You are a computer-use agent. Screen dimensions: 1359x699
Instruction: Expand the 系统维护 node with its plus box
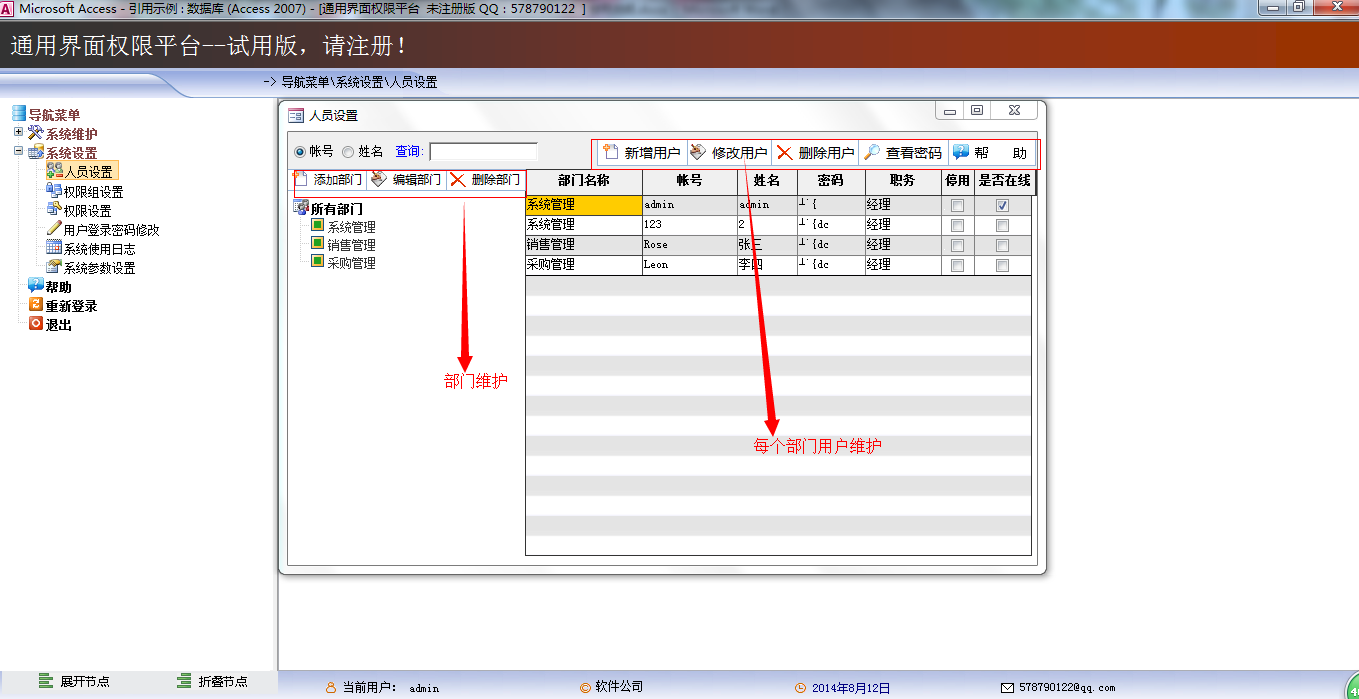click(18, 133)
